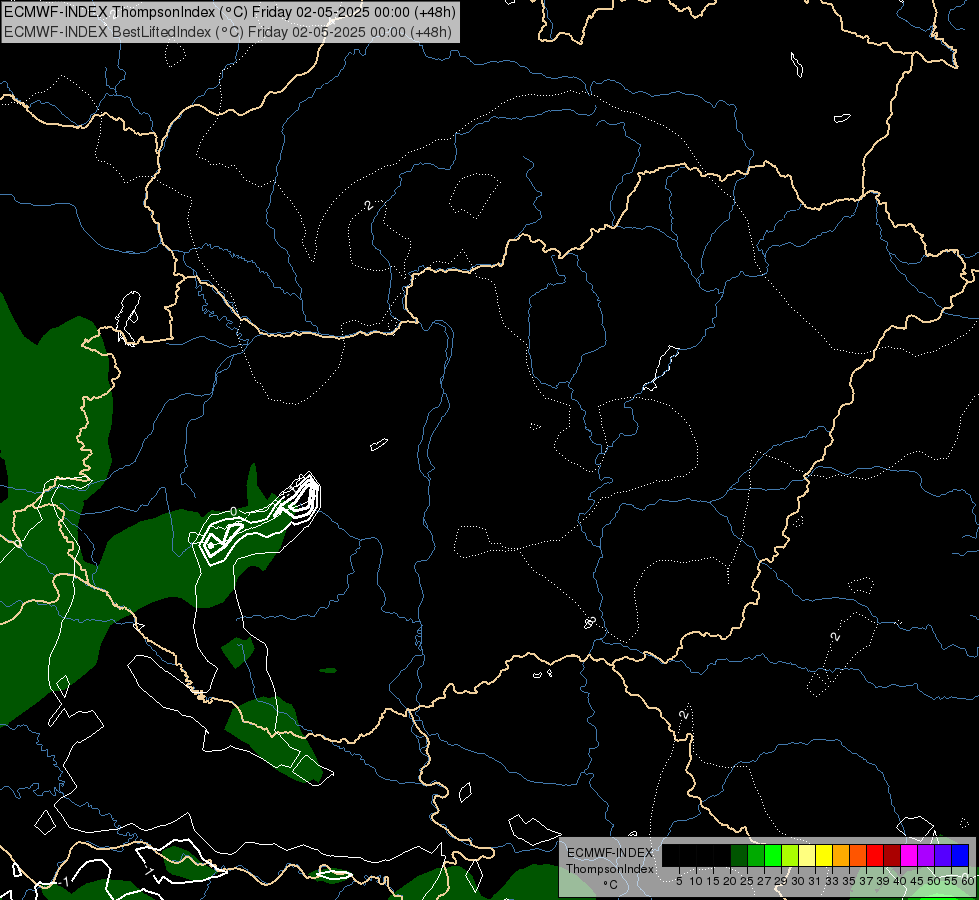Image resolution: width=979 pixels, height=900 pixels.
Task: Click the ECMWF-INDEX label inside the legend
Action: click(x=610, y=853)
